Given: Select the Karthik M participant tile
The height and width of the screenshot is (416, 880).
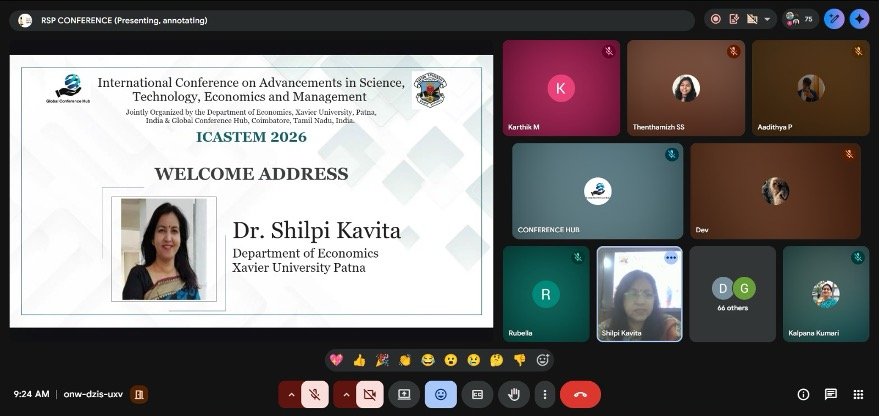Looking at the screenshot, I should (561, 88).
